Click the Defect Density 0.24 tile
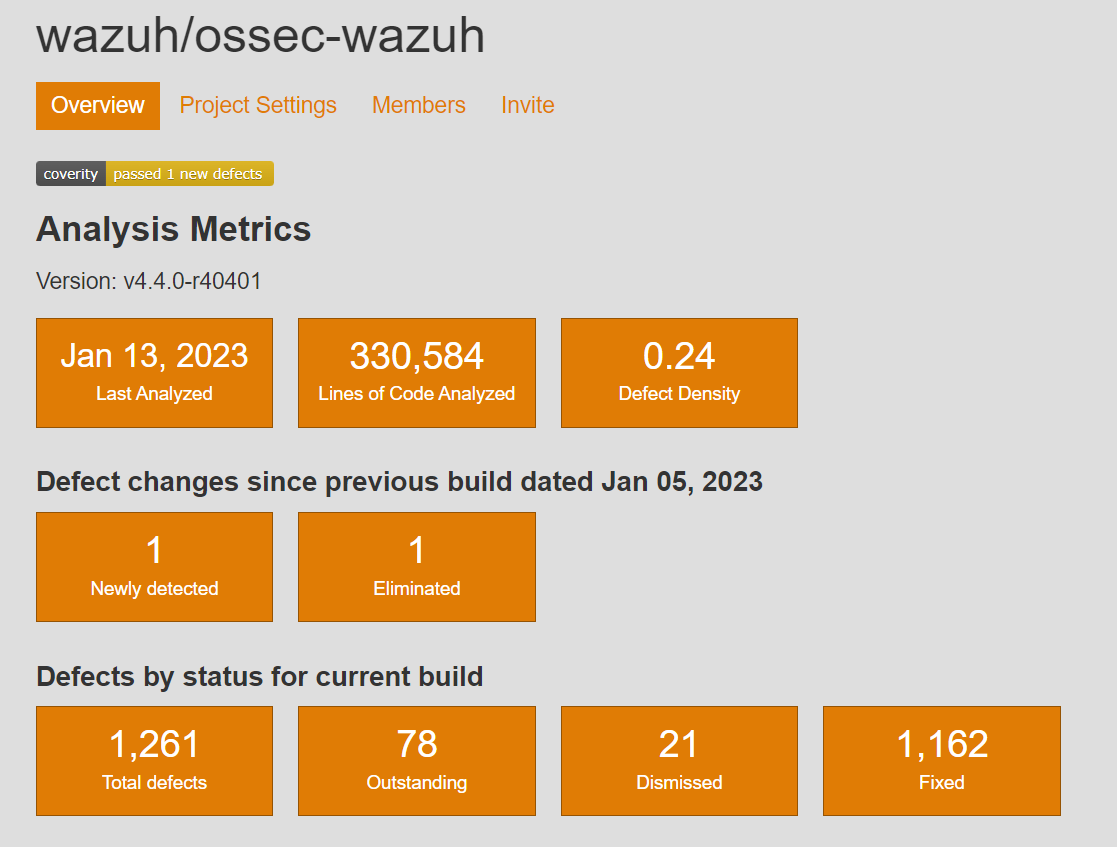This screenshot has width=1117, height=847. [679, 372]
